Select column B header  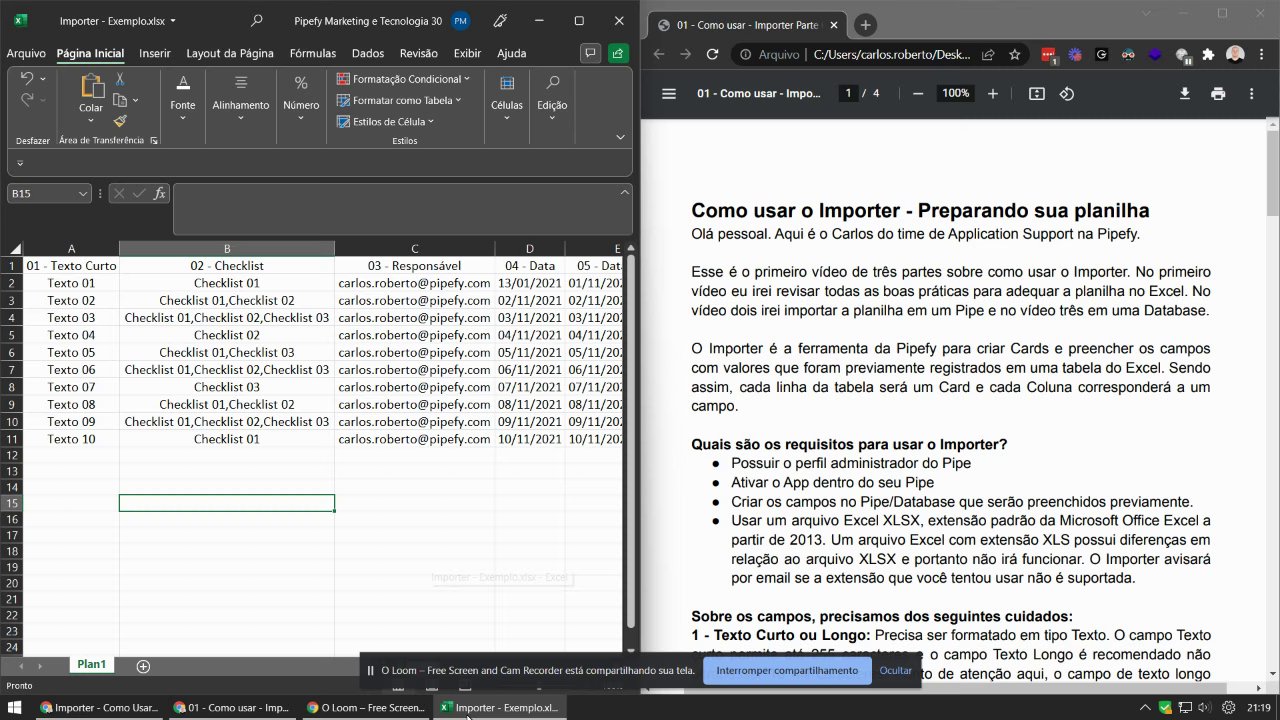[x=227, y=249]
